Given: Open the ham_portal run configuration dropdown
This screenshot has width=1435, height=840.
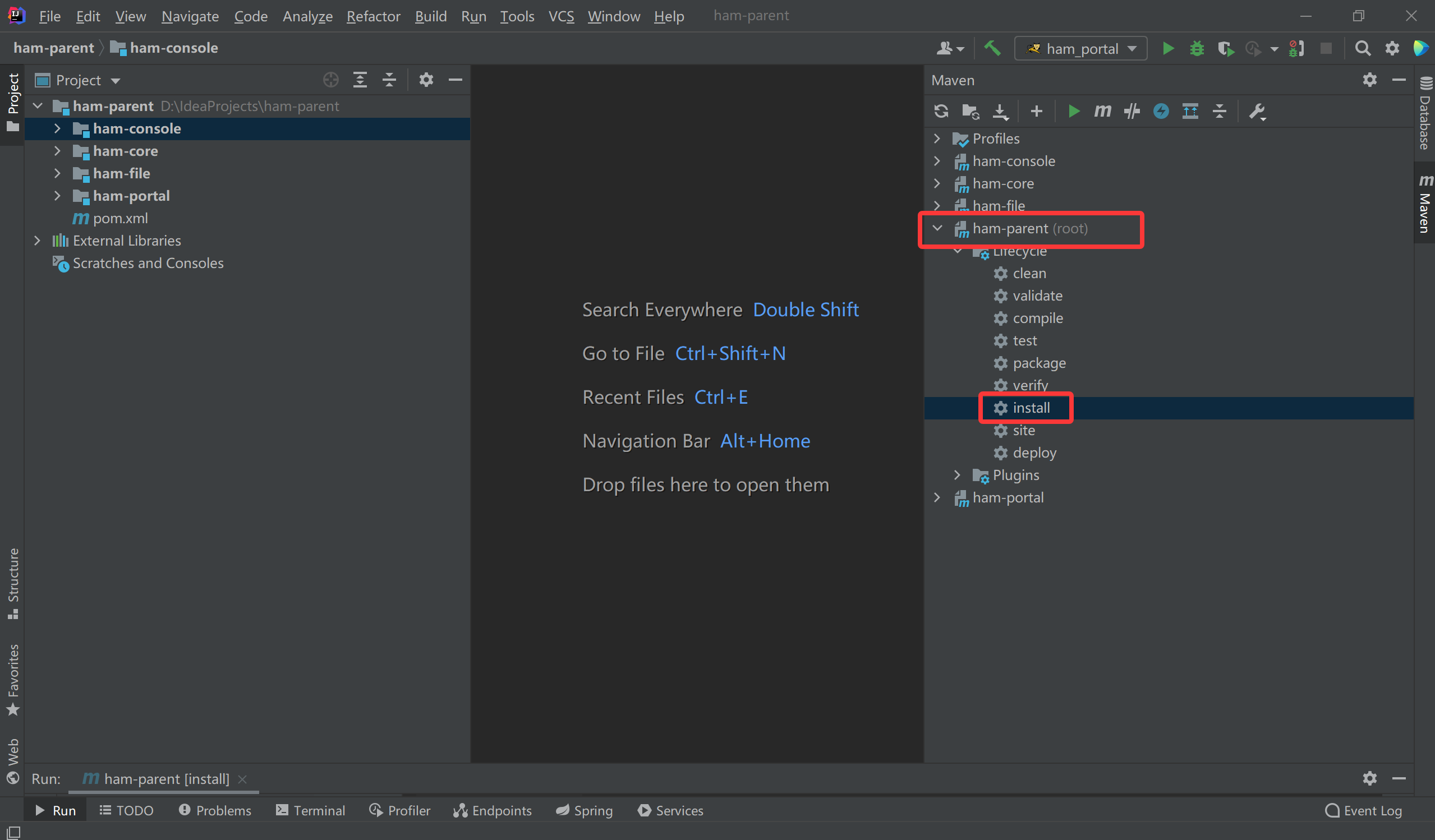Looking at the screenshot, I should click(1080, 48).
